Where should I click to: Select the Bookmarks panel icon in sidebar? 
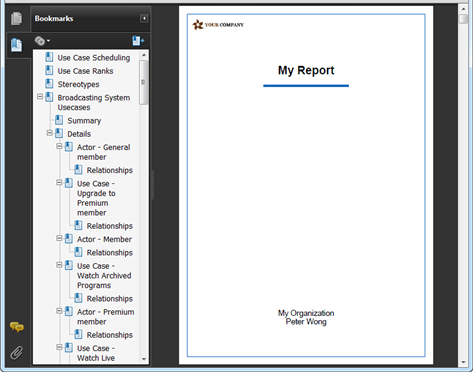(16, 45)
